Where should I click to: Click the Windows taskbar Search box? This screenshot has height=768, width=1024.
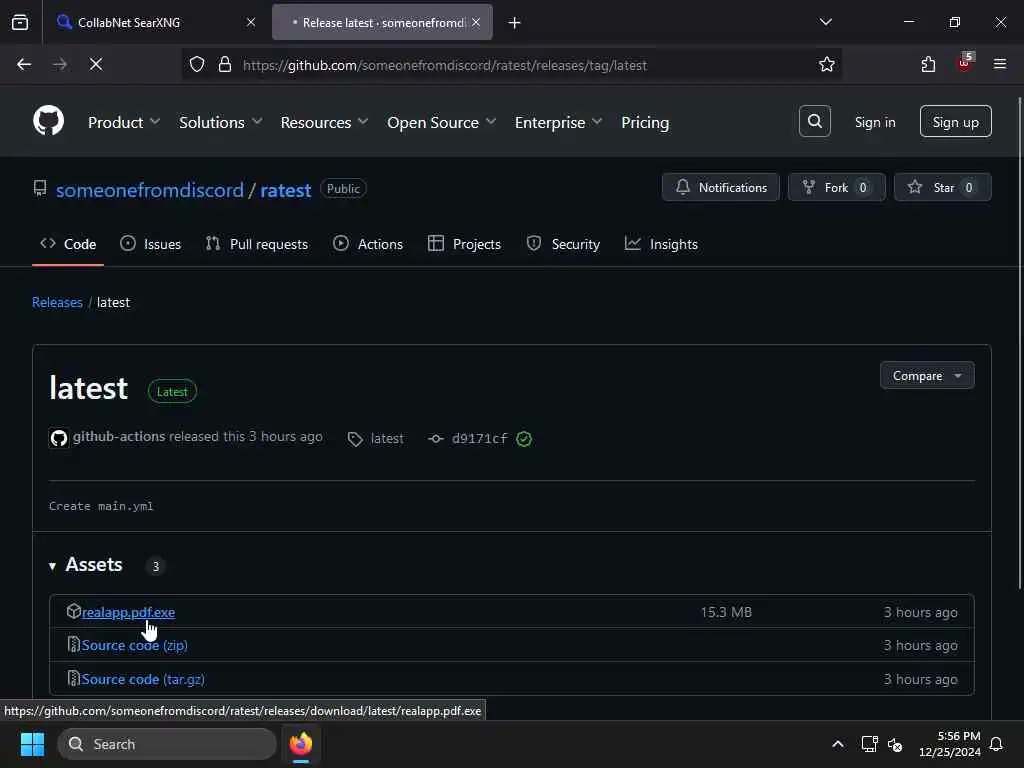(x=167, y=744)
